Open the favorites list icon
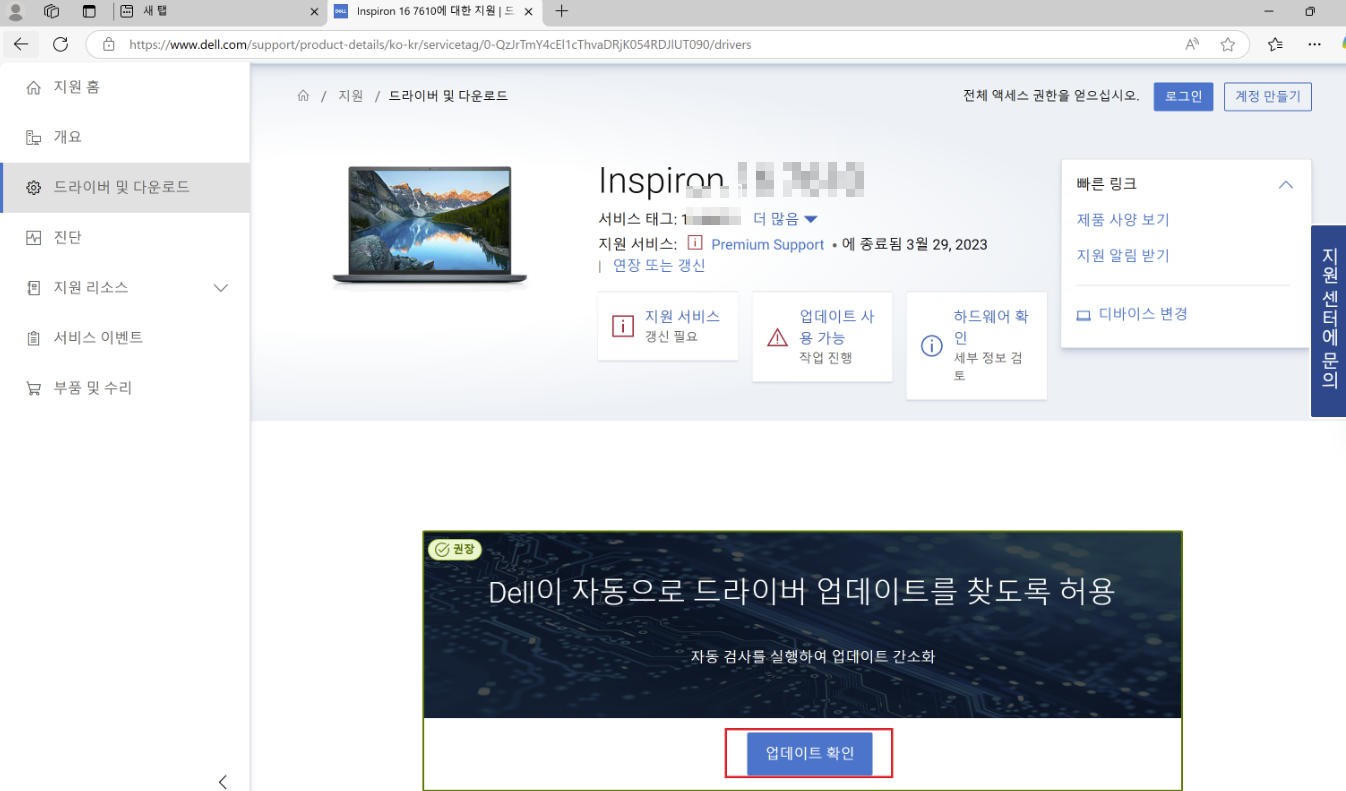This screenshot has width=1346, height=791. pyautogui.click(x=1275, y=44)
